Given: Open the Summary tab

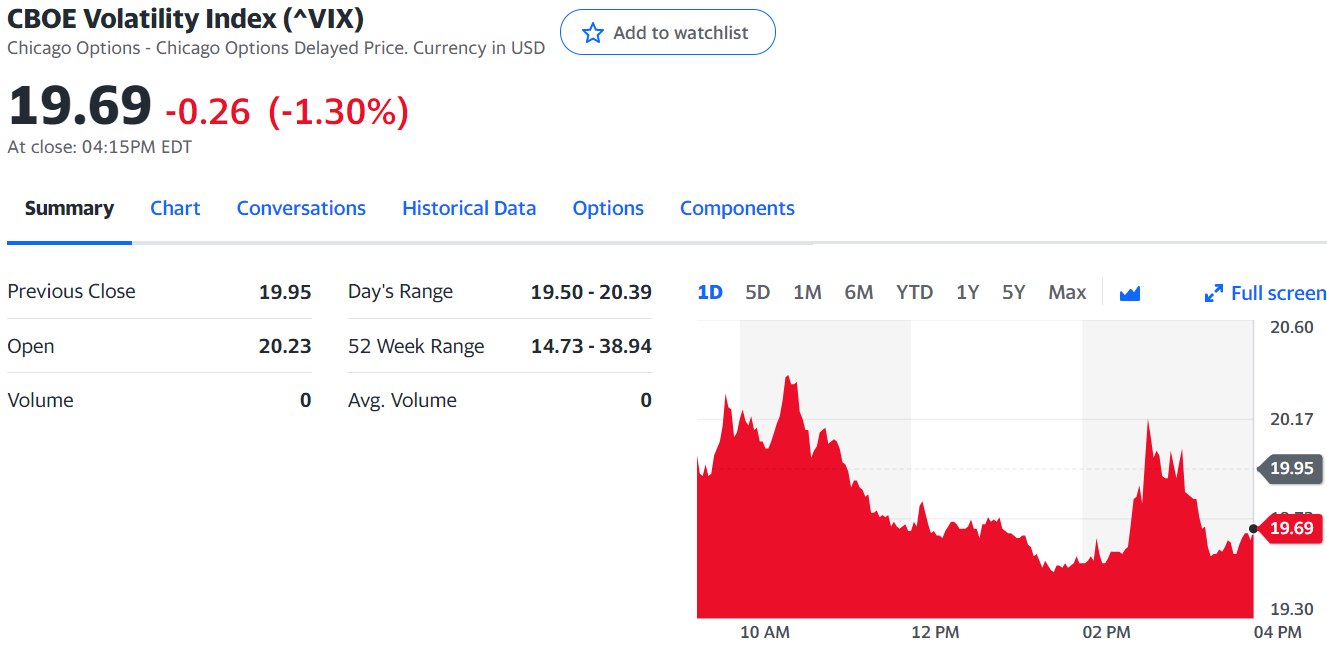Looking at the screenshot, I should (x=69, y=208).
